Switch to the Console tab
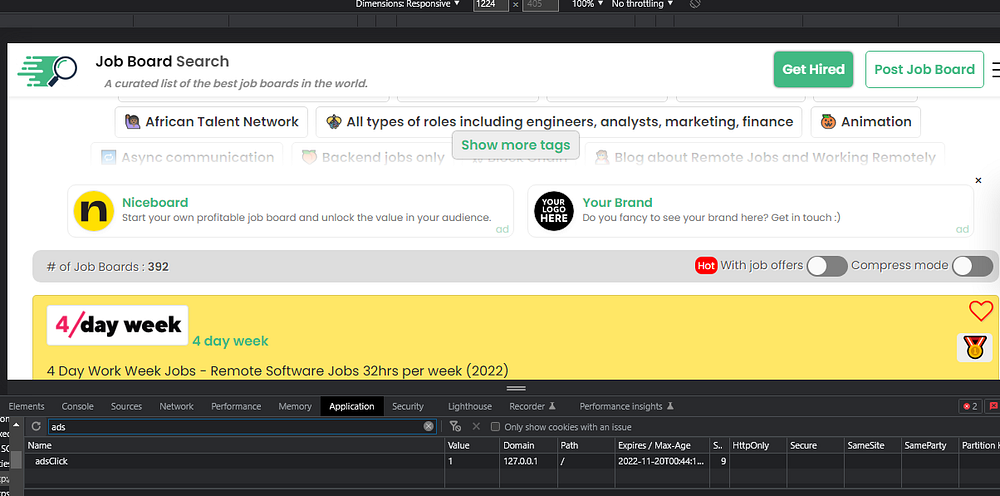The height and width of the screenshot is (496, 1000). tap(78, 406)
